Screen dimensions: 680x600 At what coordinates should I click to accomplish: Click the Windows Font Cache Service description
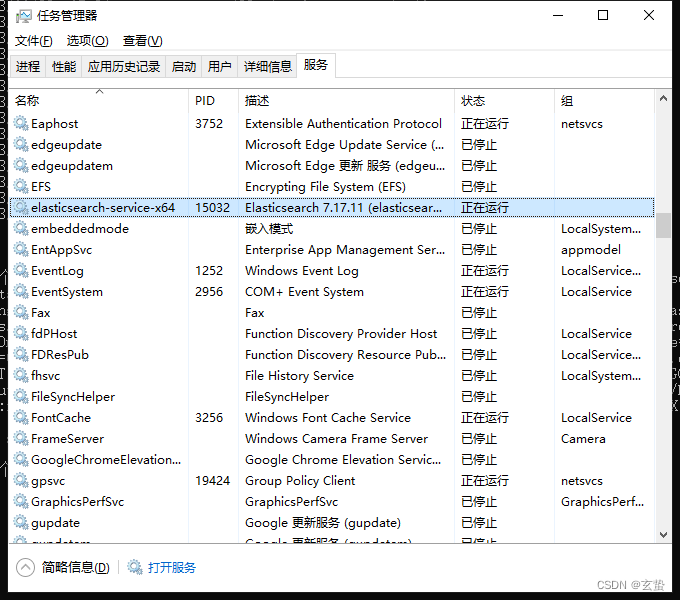[328, 417]
